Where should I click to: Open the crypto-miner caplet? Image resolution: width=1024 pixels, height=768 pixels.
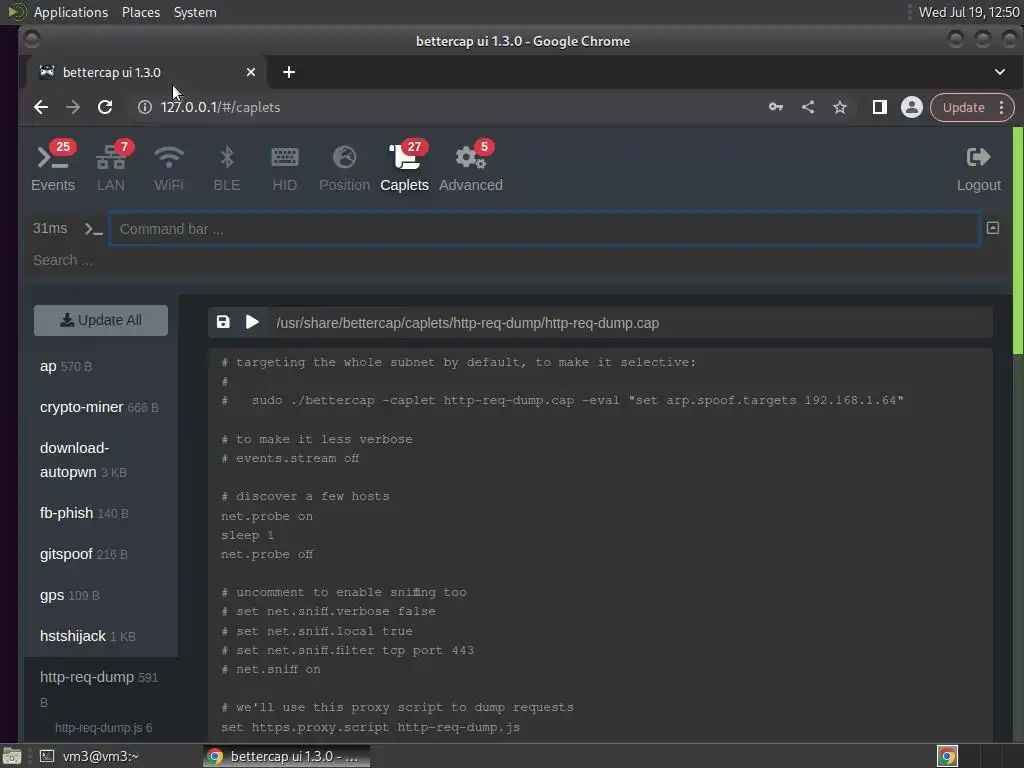coord(101,407)
